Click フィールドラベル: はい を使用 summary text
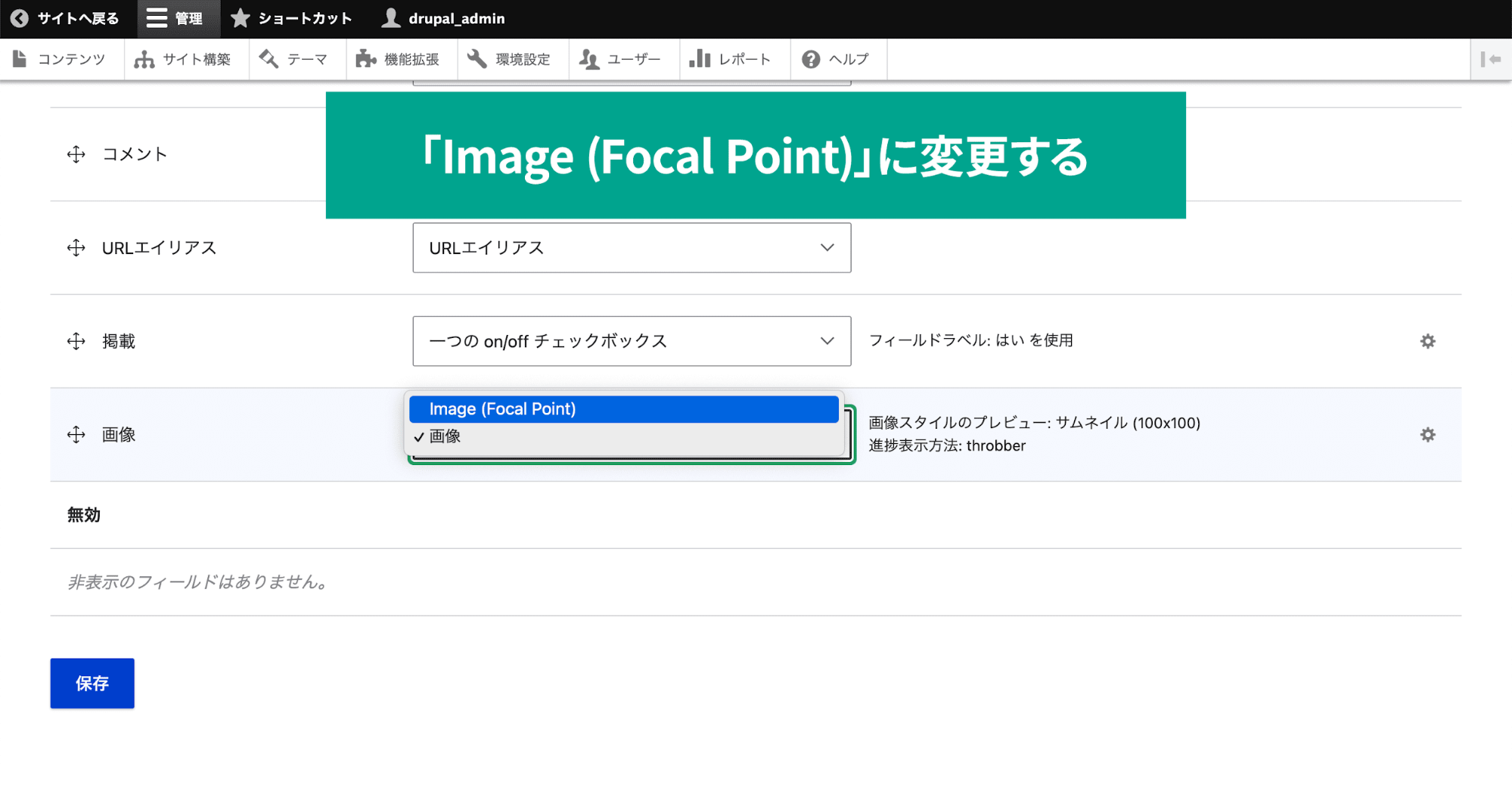Image resolution: width=1512 pixels, height=788 pixels. pos(970,340)
